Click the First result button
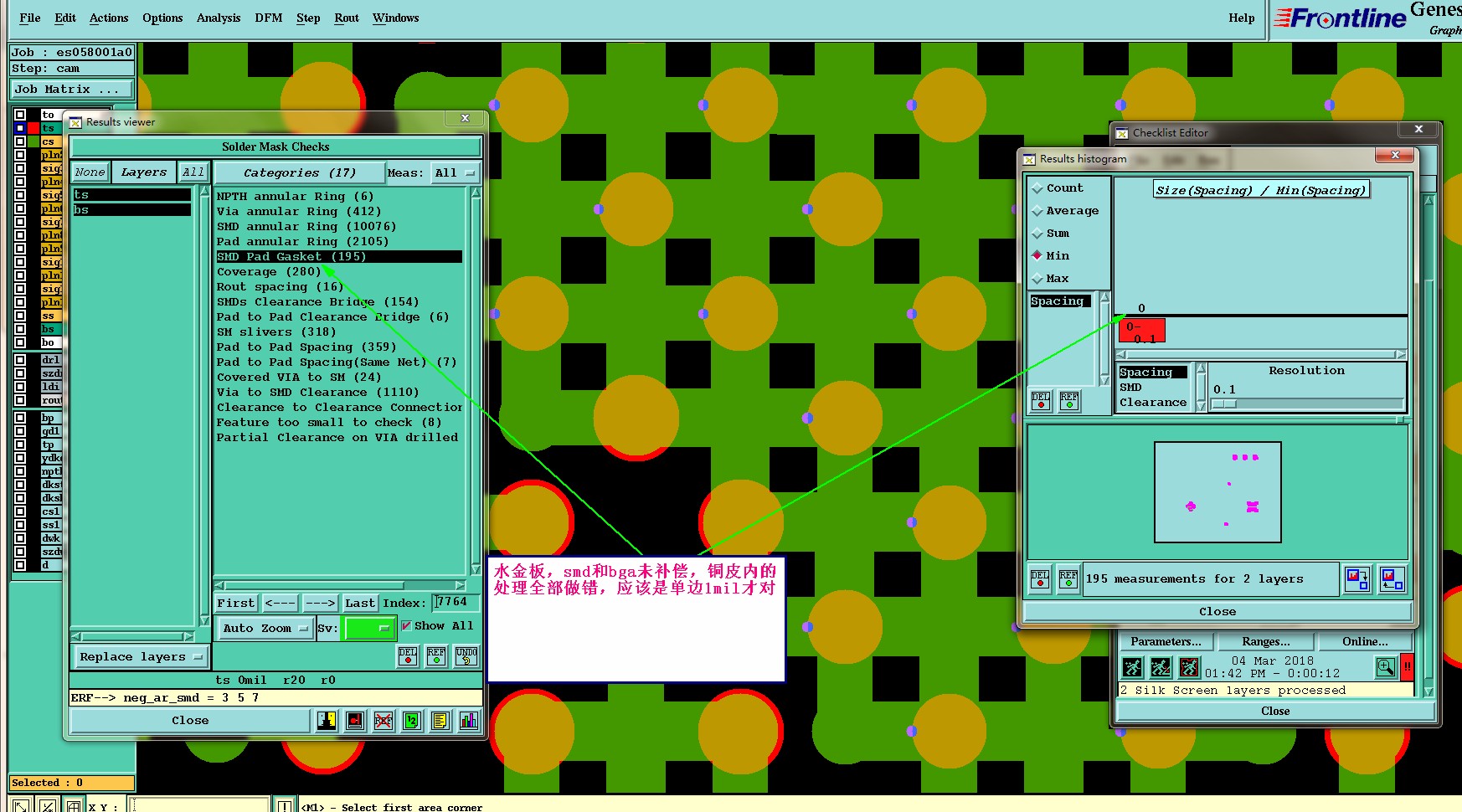1462x812 pixels. point(236,603)
